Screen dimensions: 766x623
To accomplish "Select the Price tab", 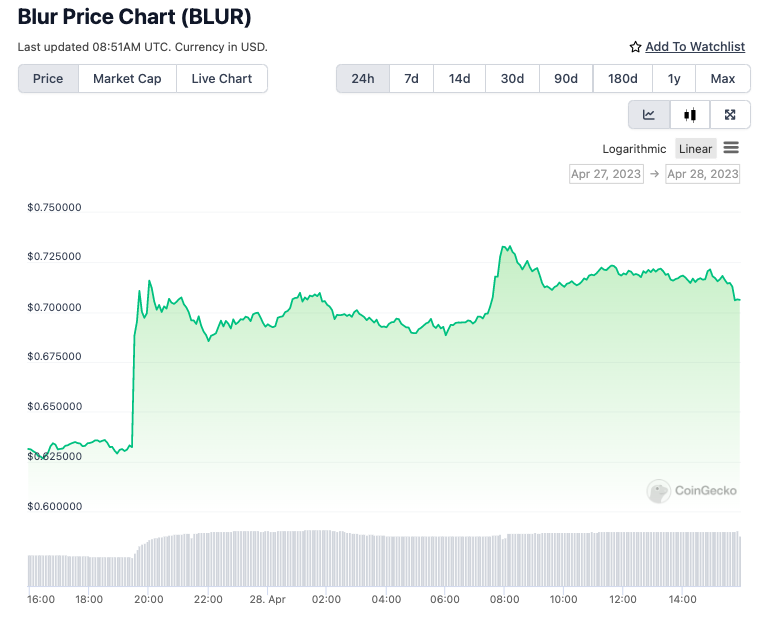I will tap(48, 79).
